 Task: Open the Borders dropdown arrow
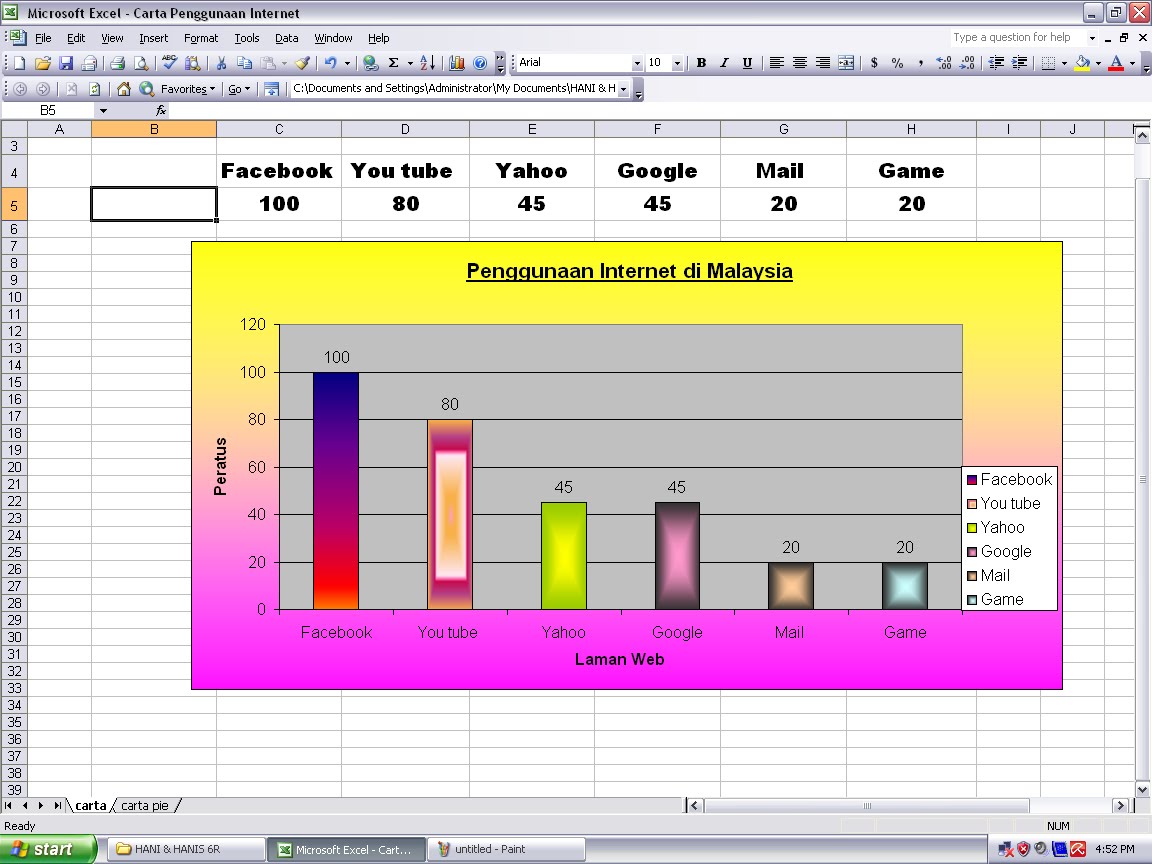click(x=1064, y=63)
